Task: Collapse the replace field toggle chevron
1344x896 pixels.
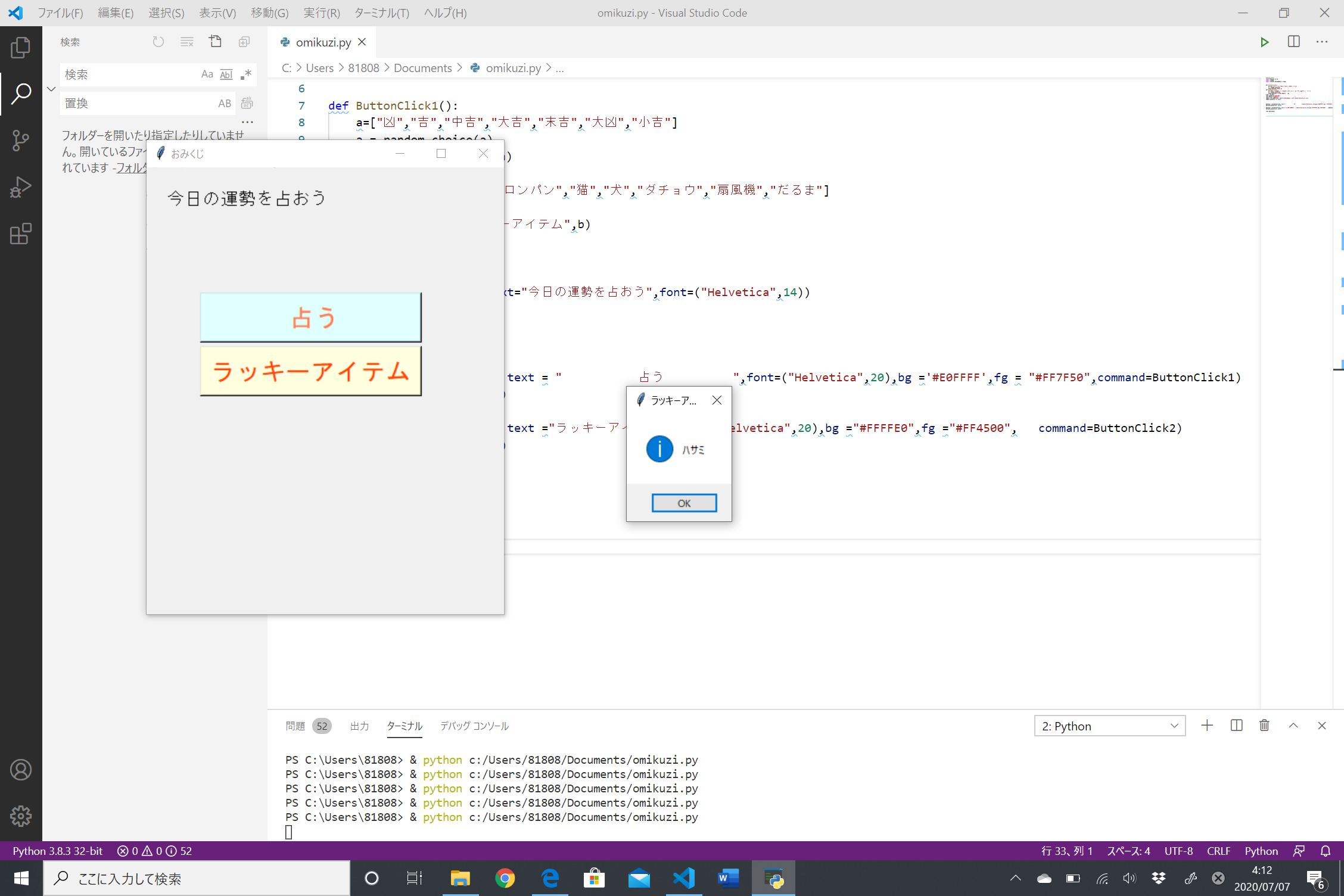Action: pyautogui.click(x=51, y=89)
